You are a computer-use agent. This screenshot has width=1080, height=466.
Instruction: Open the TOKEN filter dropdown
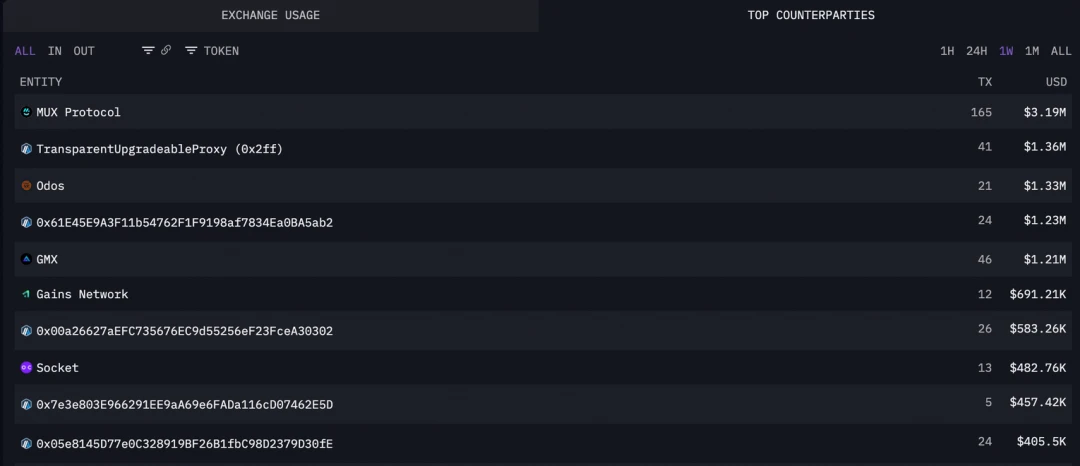212,51
